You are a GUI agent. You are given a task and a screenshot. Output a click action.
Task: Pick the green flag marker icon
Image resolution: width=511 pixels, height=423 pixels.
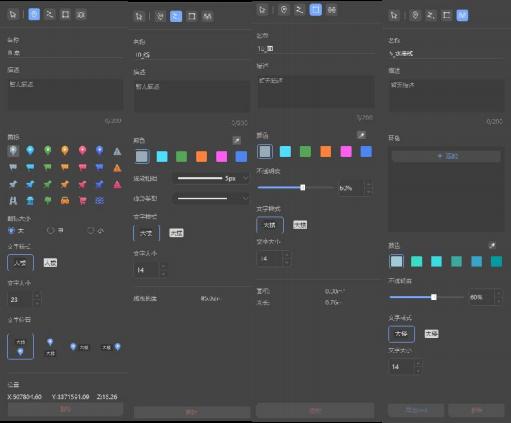pos(48,167)
